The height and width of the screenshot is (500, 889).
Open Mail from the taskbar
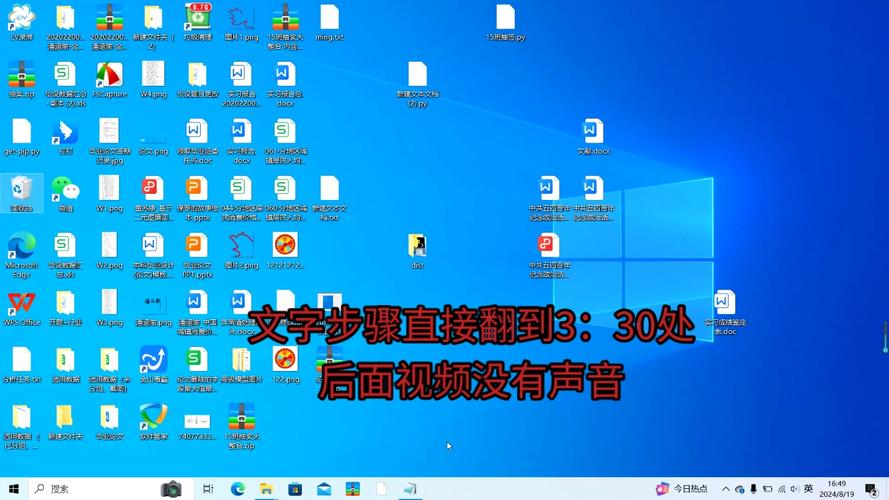point(324,489)
